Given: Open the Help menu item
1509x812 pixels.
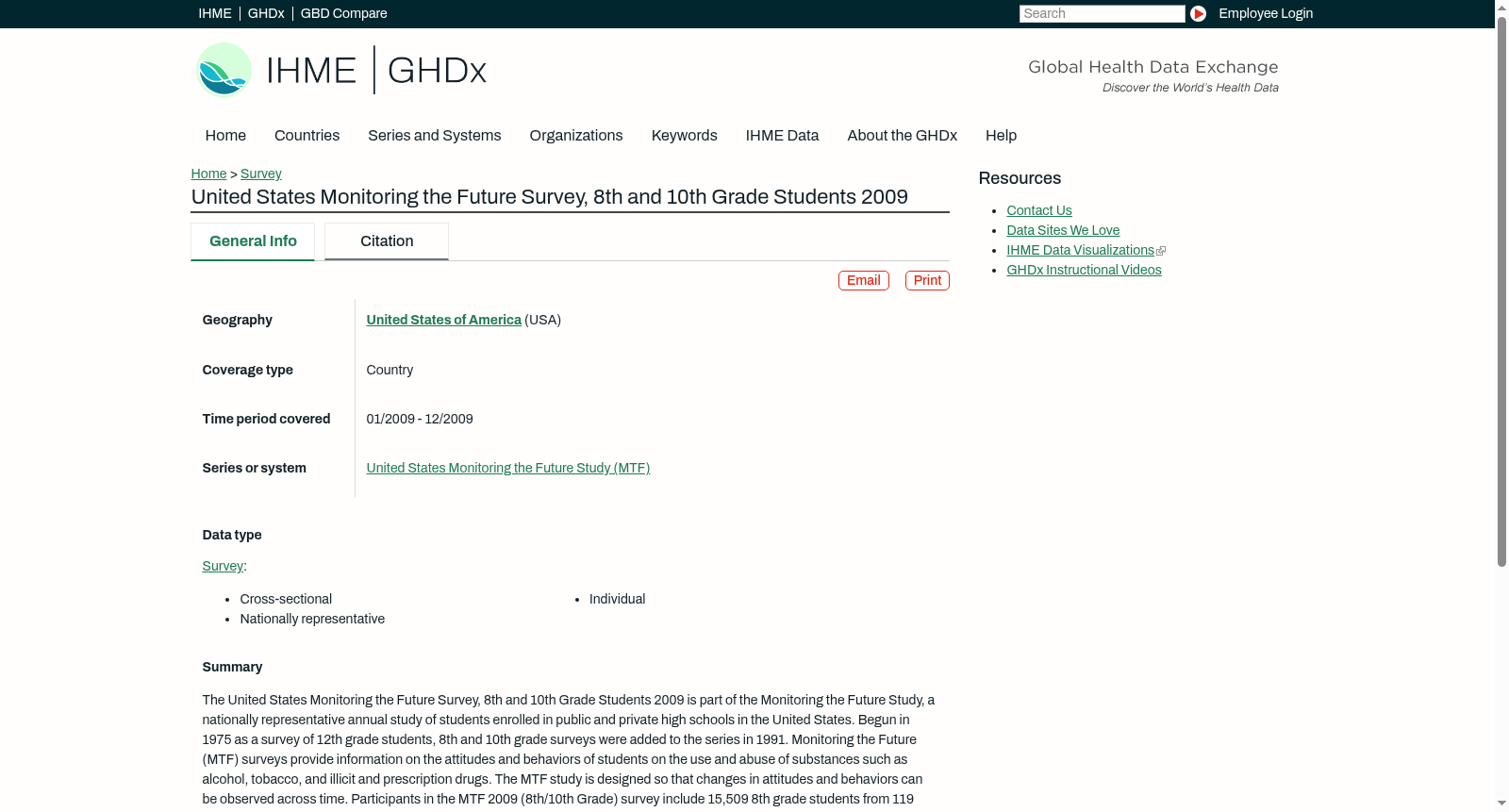Looking at the screenshot, I should [x=1001, y=136].
